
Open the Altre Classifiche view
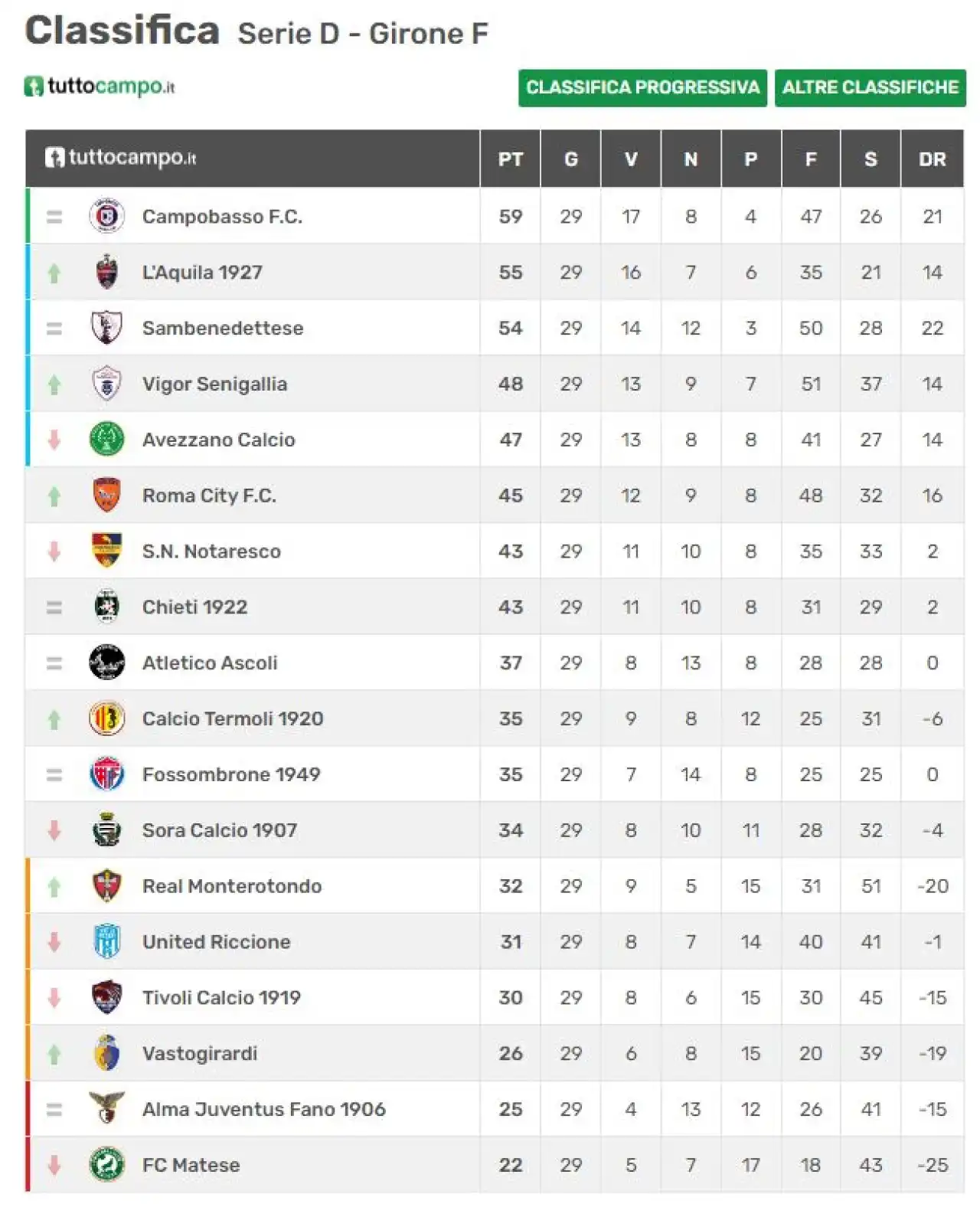(870, 87)
